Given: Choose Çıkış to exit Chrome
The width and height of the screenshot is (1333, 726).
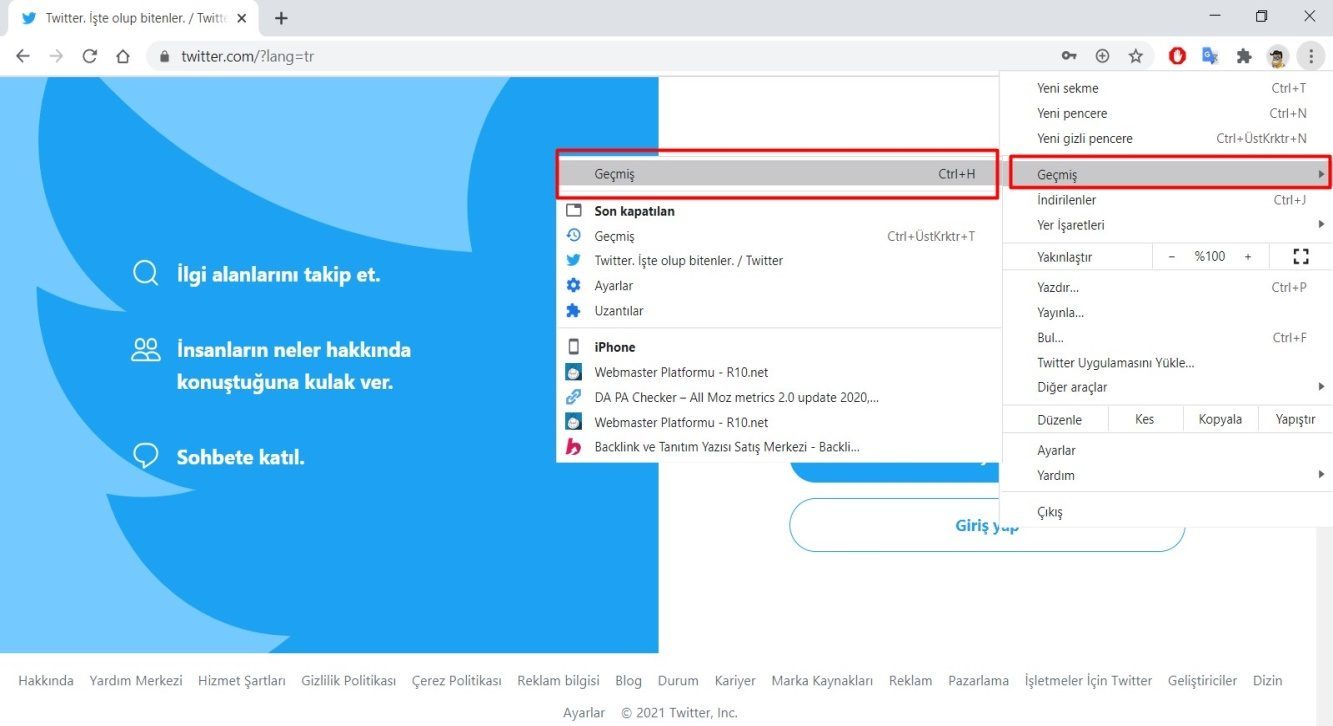Looking at the screenshot, I should point(1166,512).
